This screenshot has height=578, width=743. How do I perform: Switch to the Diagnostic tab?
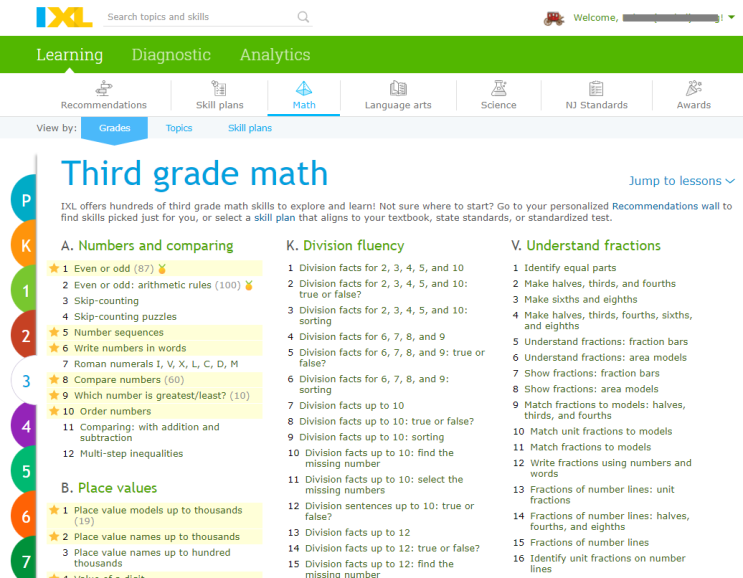[x=171, y=54]
